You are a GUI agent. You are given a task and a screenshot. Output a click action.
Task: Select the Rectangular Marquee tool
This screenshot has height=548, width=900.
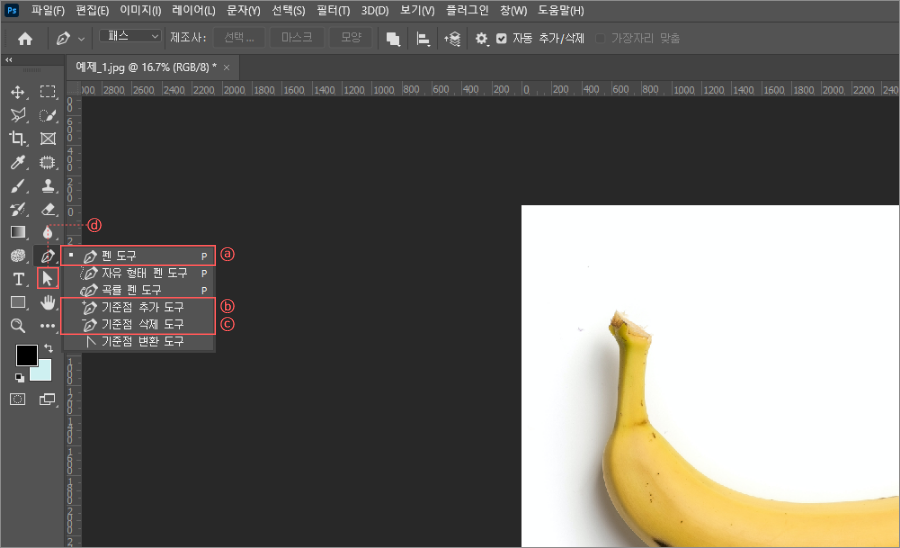(47, 92)
